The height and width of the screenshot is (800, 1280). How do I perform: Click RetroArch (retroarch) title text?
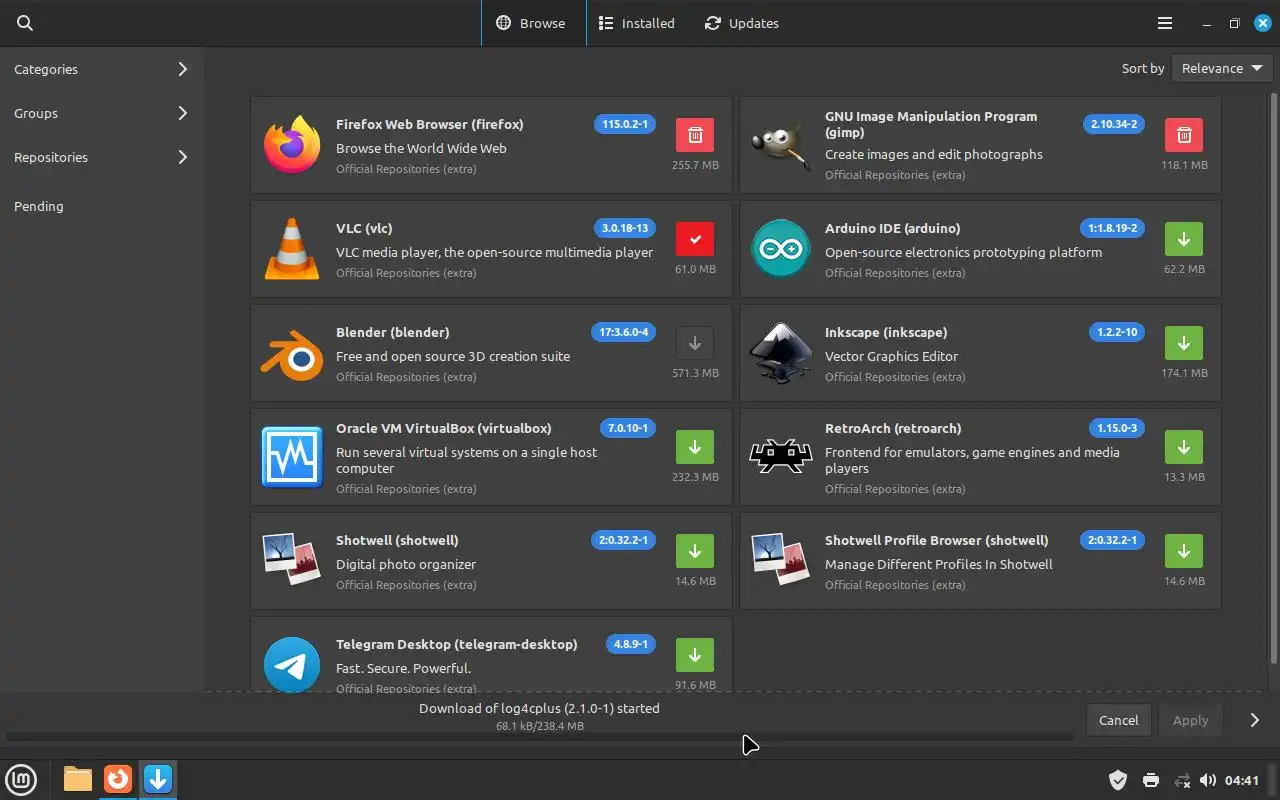pos(893,428)
